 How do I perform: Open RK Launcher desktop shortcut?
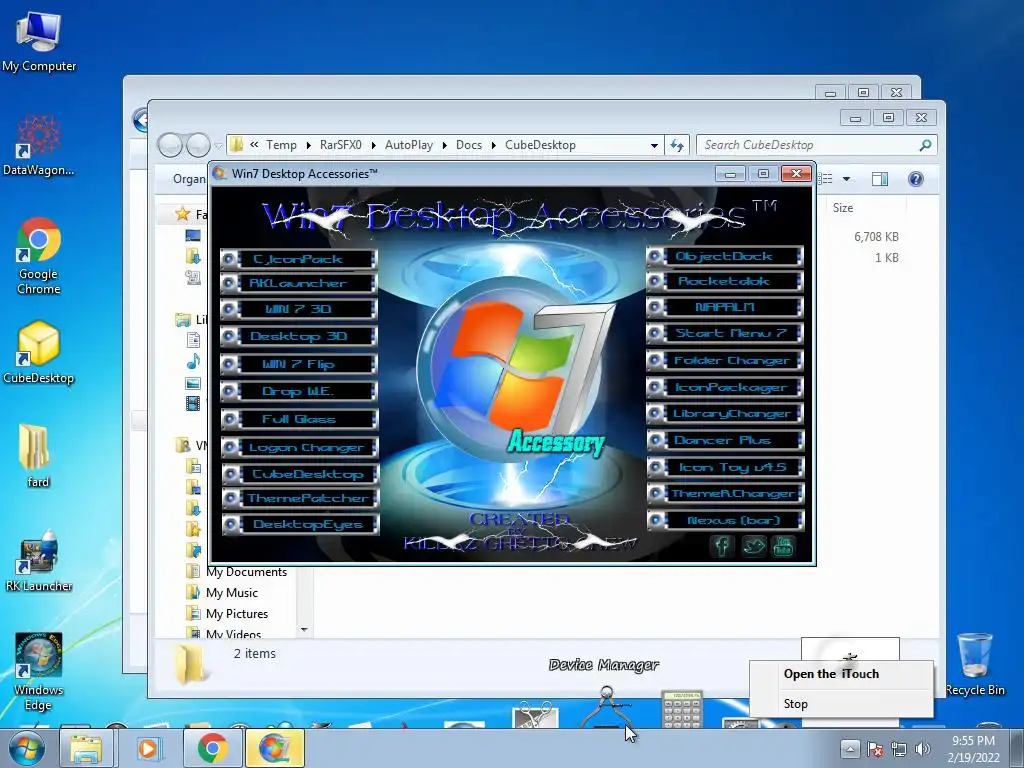[x=39, y=560]
